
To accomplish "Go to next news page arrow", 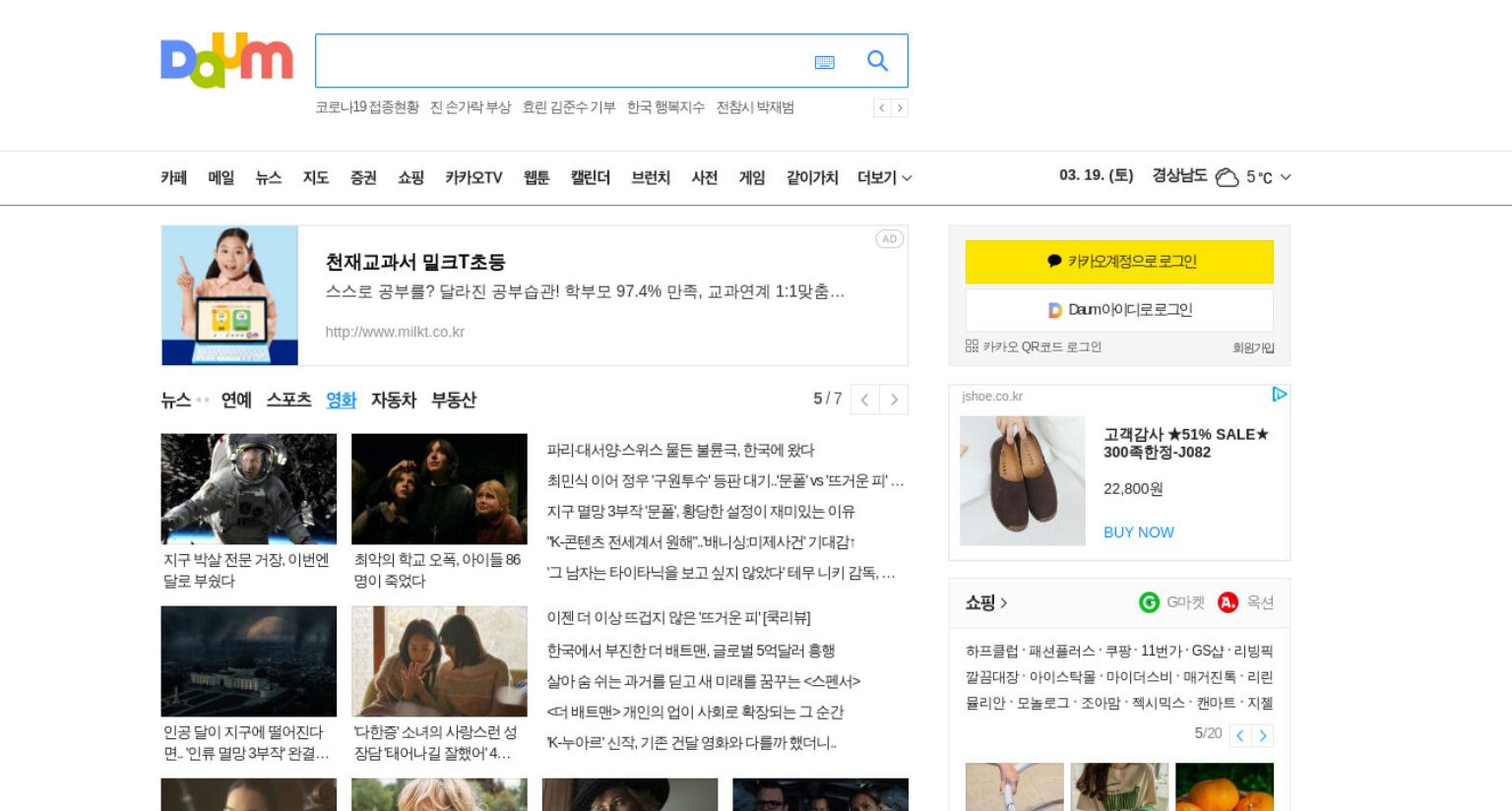I will (894, 400).
